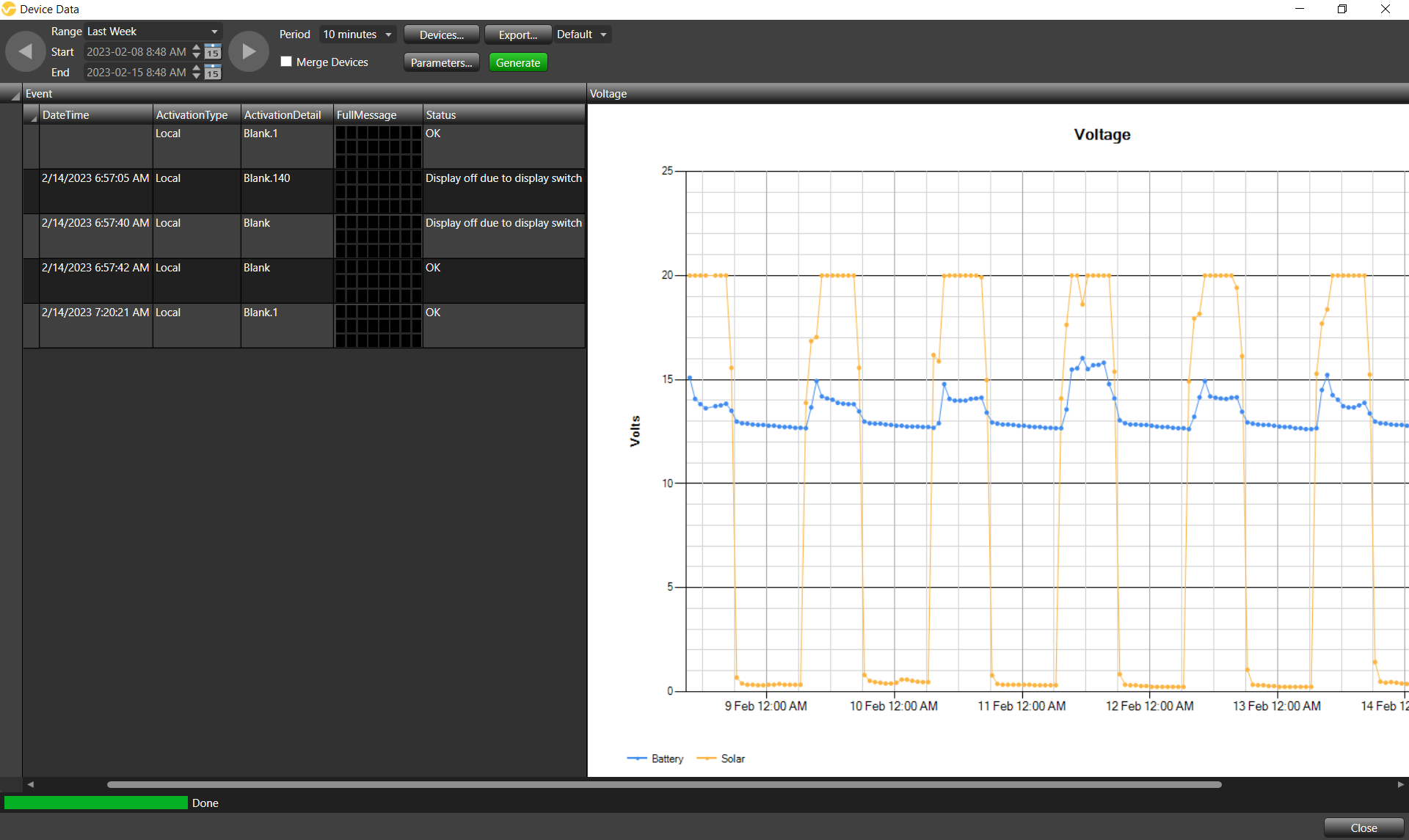
Task: Open the Default export dropdown
Action: (x=583, y=34)
